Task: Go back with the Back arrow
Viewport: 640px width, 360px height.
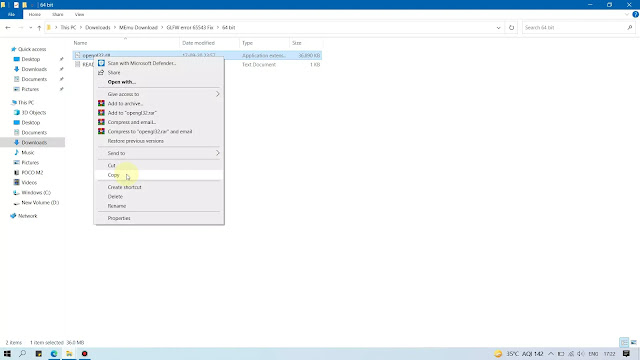Action: (x=8, y=28)
